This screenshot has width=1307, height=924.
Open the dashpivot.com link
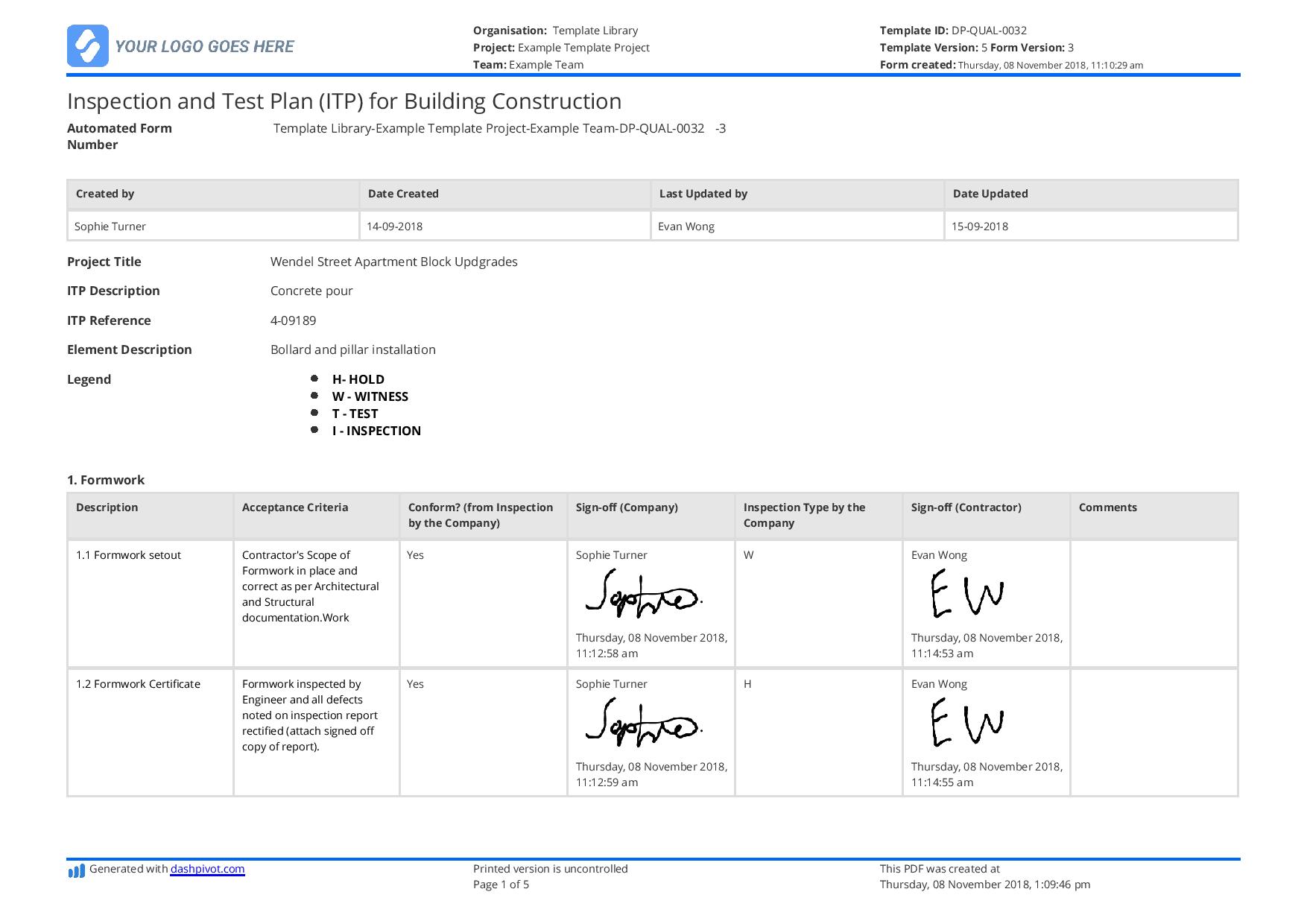coord(206,869)
